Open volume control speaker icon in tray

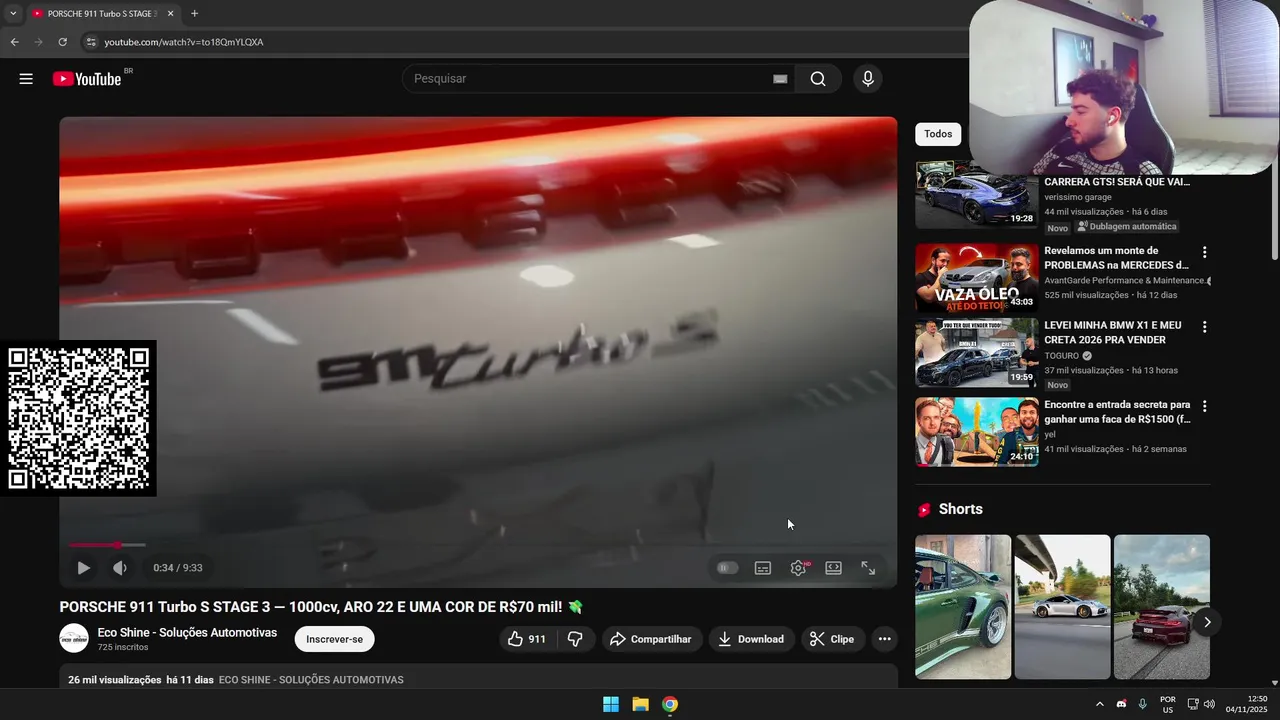click(x=1210, y=704)
